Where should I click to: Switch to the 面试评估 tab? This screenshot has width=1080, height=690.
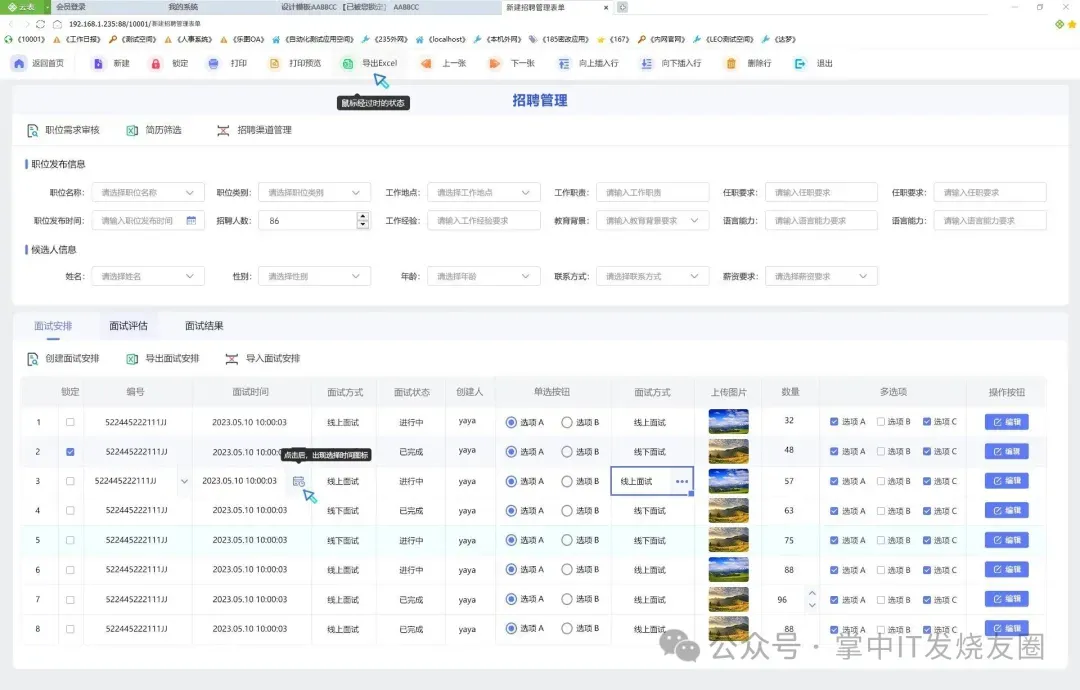pyautogui.click(x=129, y=326)
